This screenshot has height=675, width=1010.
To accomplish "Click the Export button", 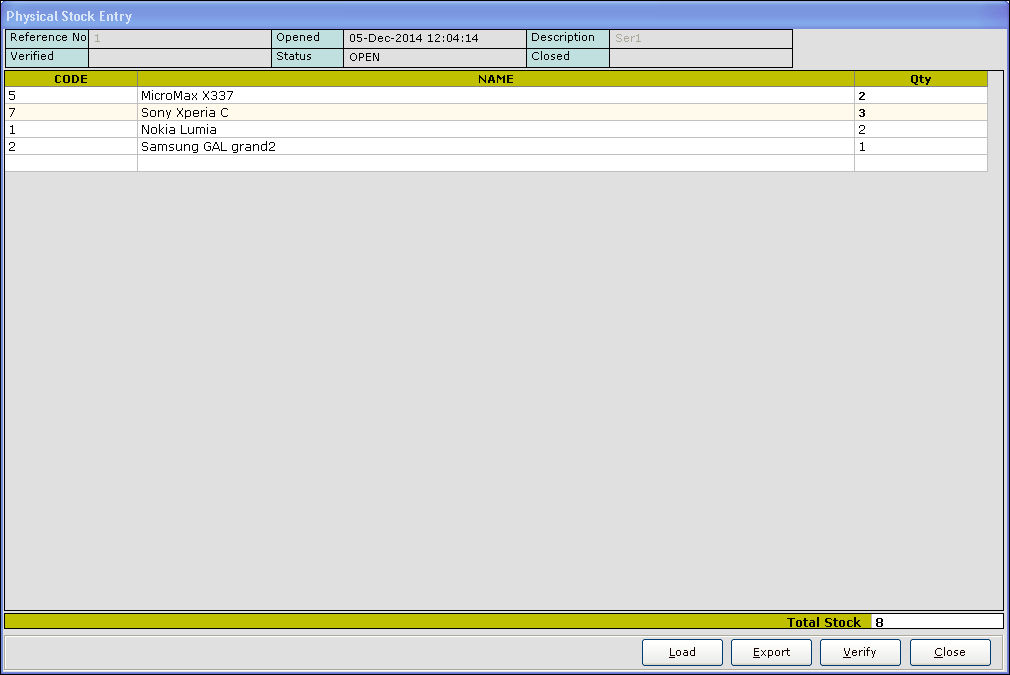I will click(771, 652).
